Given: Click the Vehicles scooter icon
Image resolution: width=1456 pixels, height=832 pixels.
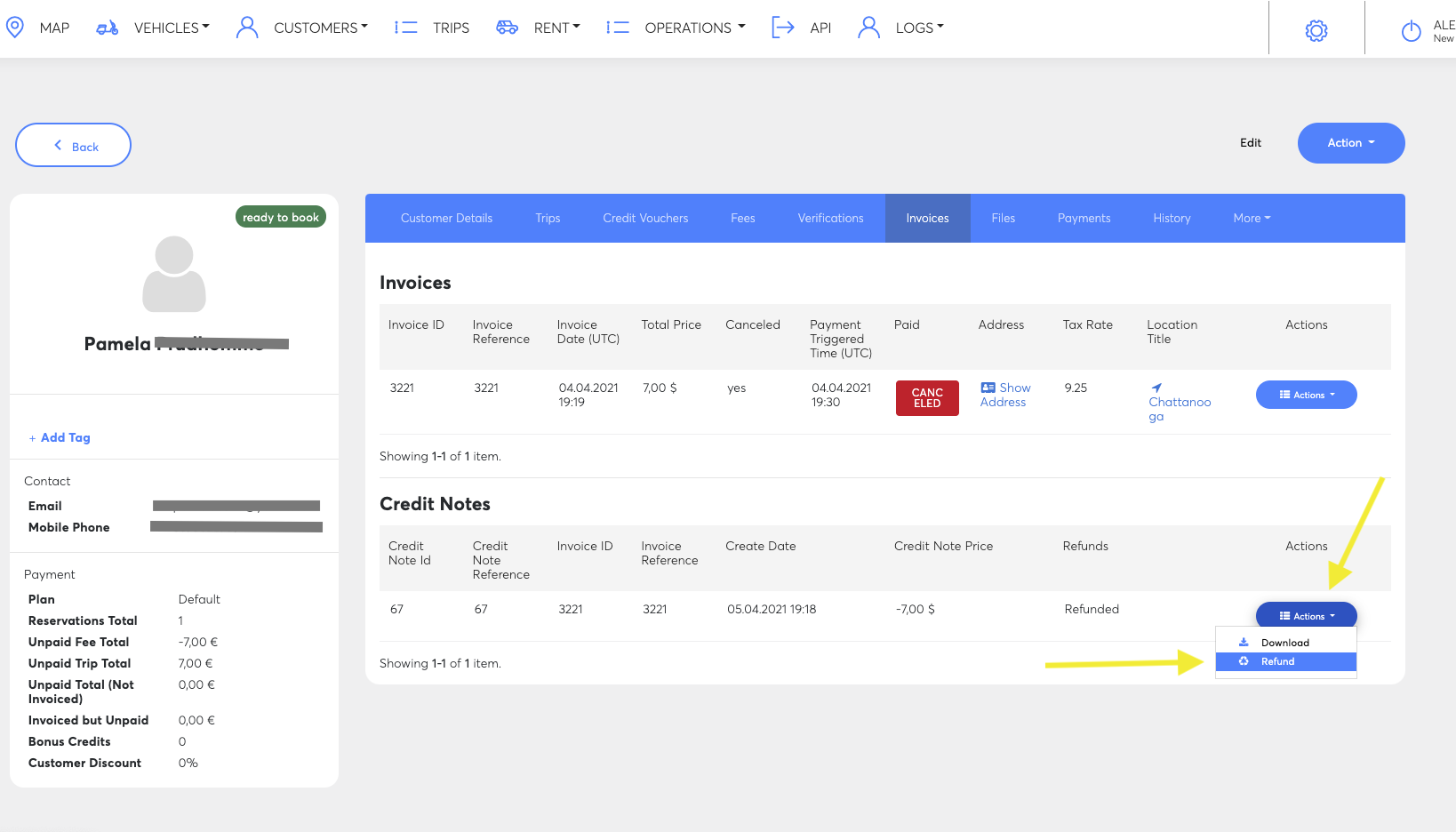Looking at the screenshot, I should click(108, 28).
